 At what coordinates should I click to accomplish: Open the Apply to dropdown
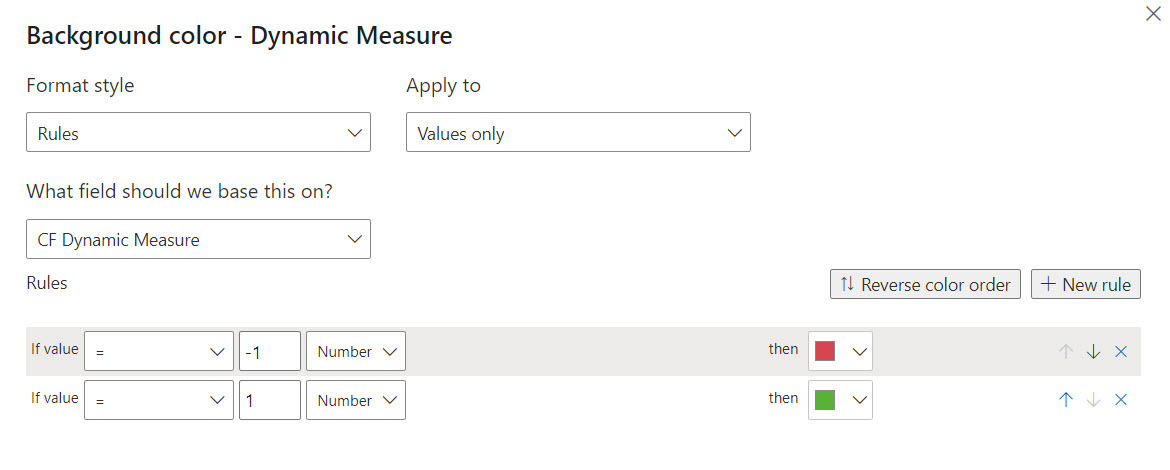pyautogui.click(x=578, y=133)
